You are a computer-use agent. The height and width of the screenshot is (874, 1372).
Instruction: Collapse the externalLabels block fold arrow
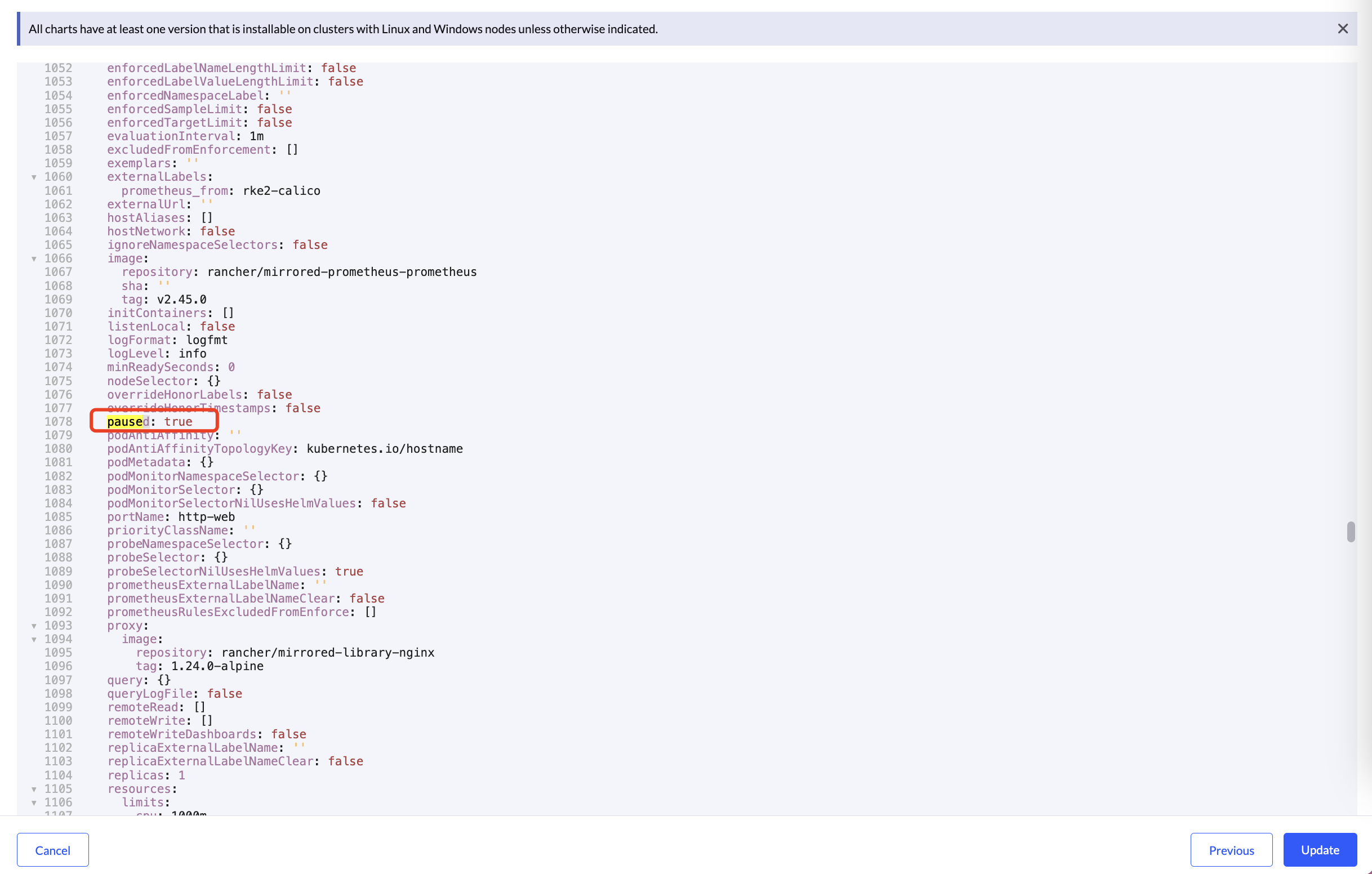coord(34,177)
